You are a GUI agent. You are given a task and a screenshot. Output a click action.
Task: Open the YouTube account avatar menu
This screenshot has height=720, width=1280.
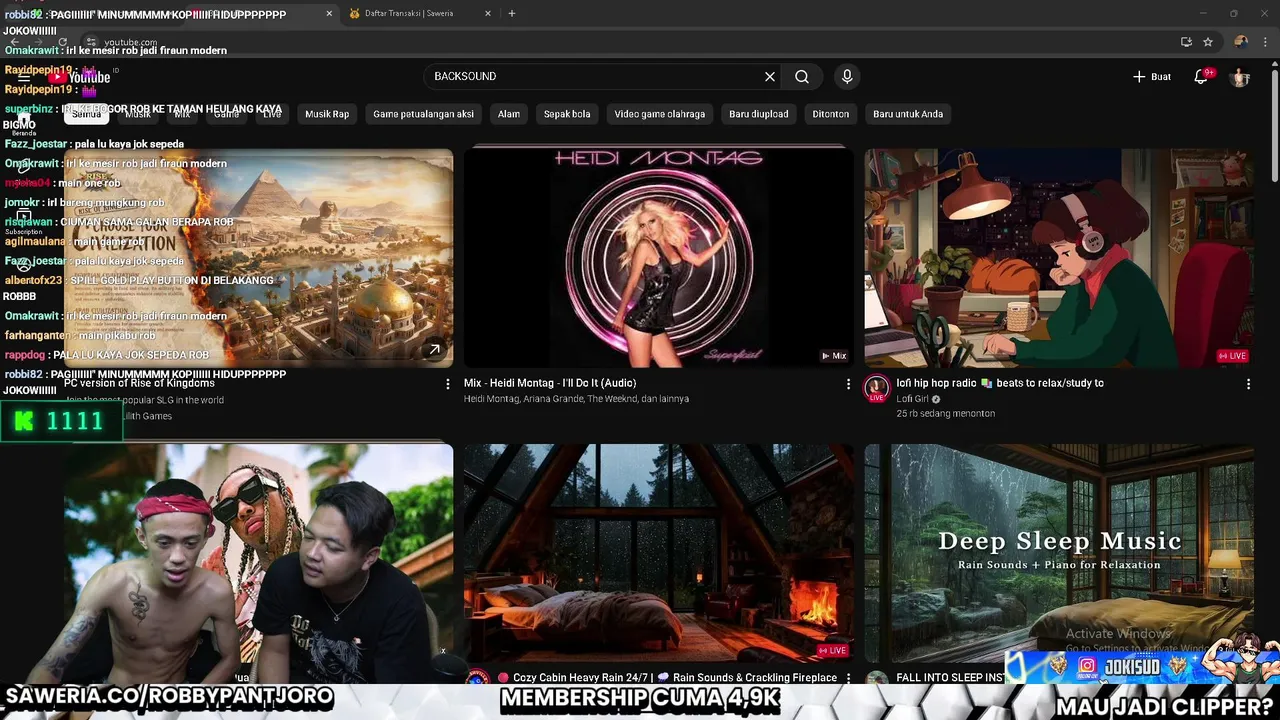(1240, 77)
